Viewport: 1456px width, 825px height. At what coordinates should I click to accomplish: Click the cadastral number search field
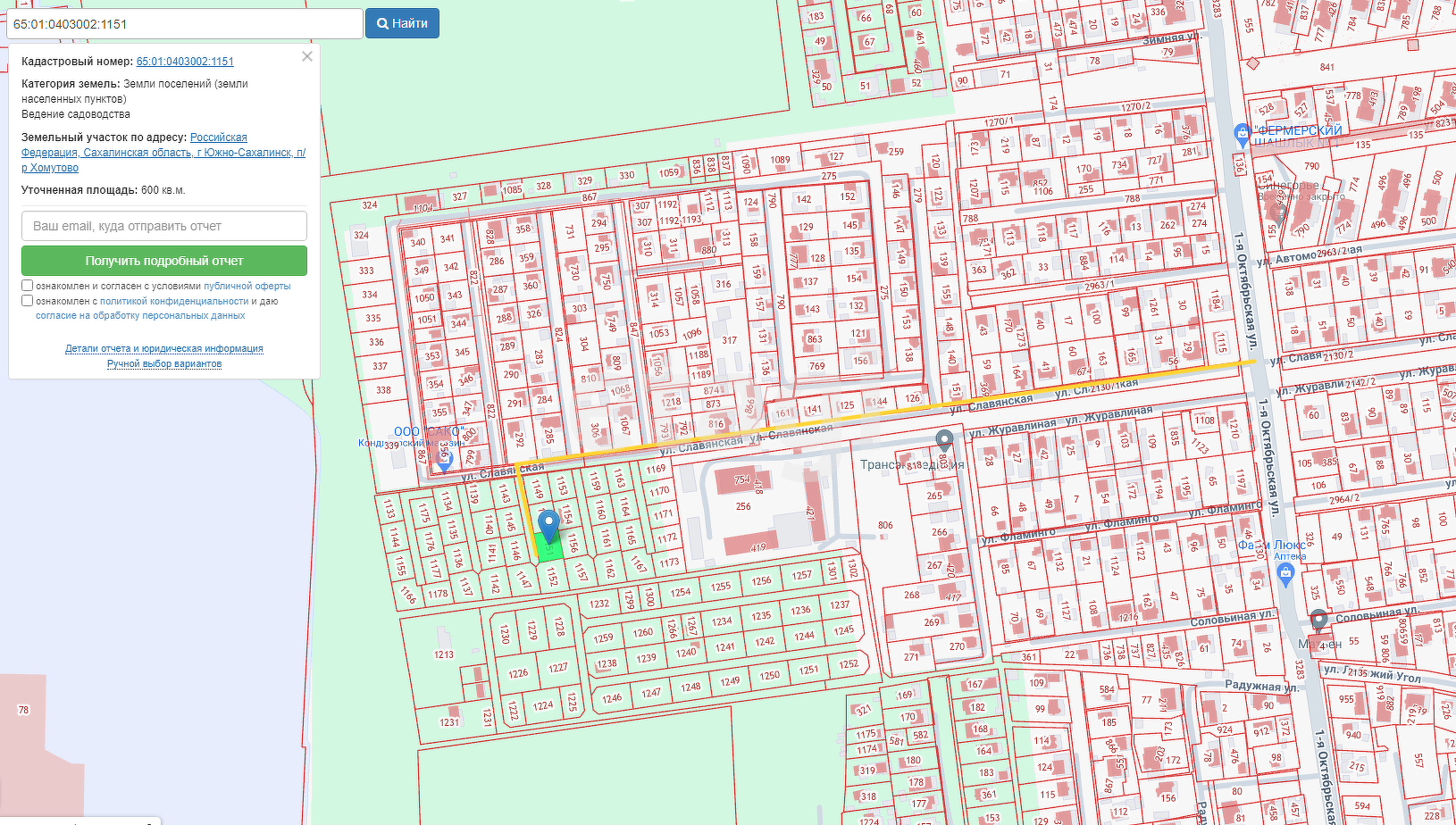[x=185, y=24]
